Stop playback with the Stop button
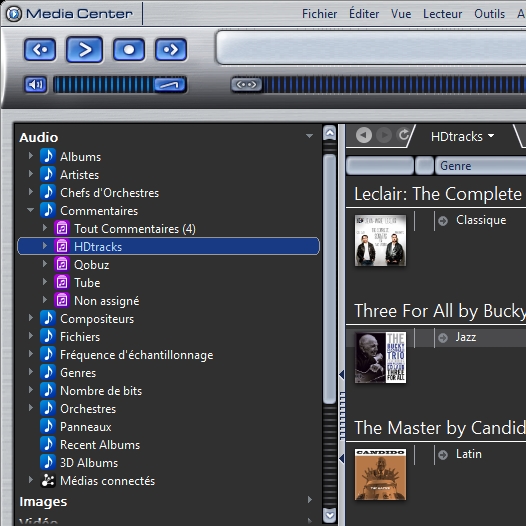The image size is (526, 526). pos(129,50)
